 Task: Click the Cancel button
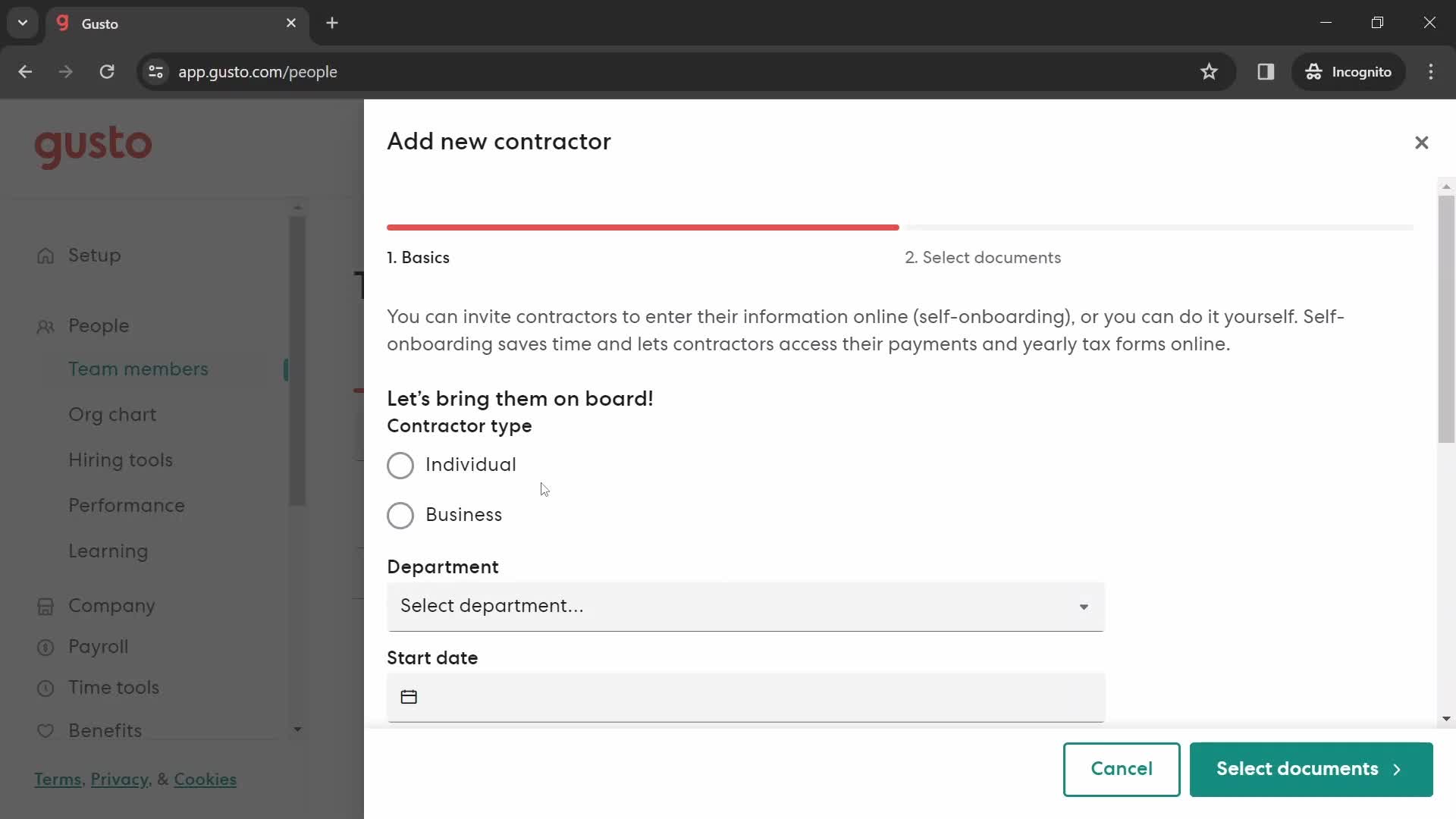point(1122,768)
